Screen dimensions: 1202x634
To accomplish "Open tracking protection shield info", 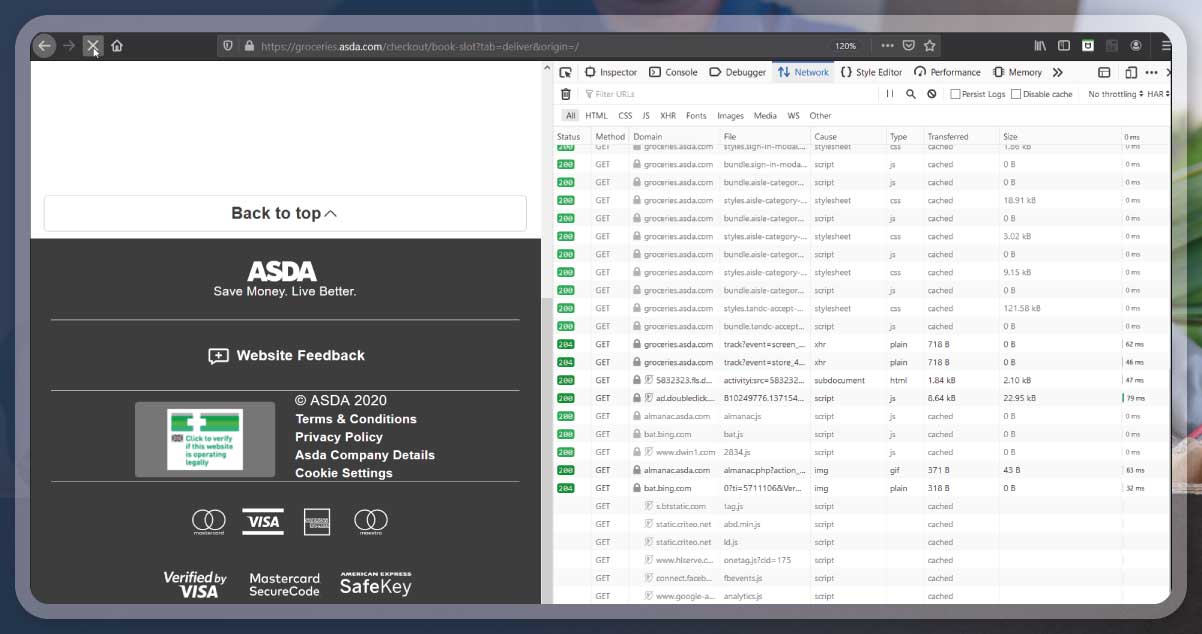I will pyautogui.click(x=228, y=46).
